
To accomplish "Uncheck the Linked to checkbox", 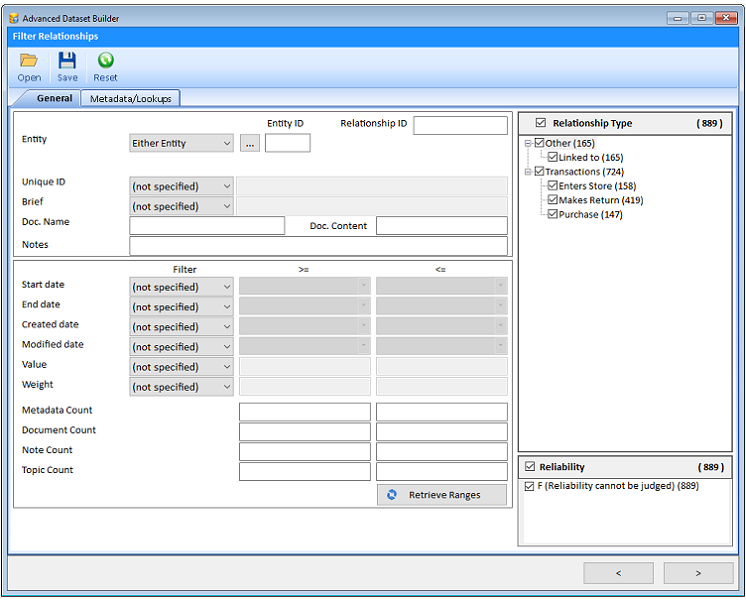I will (552, 157).
